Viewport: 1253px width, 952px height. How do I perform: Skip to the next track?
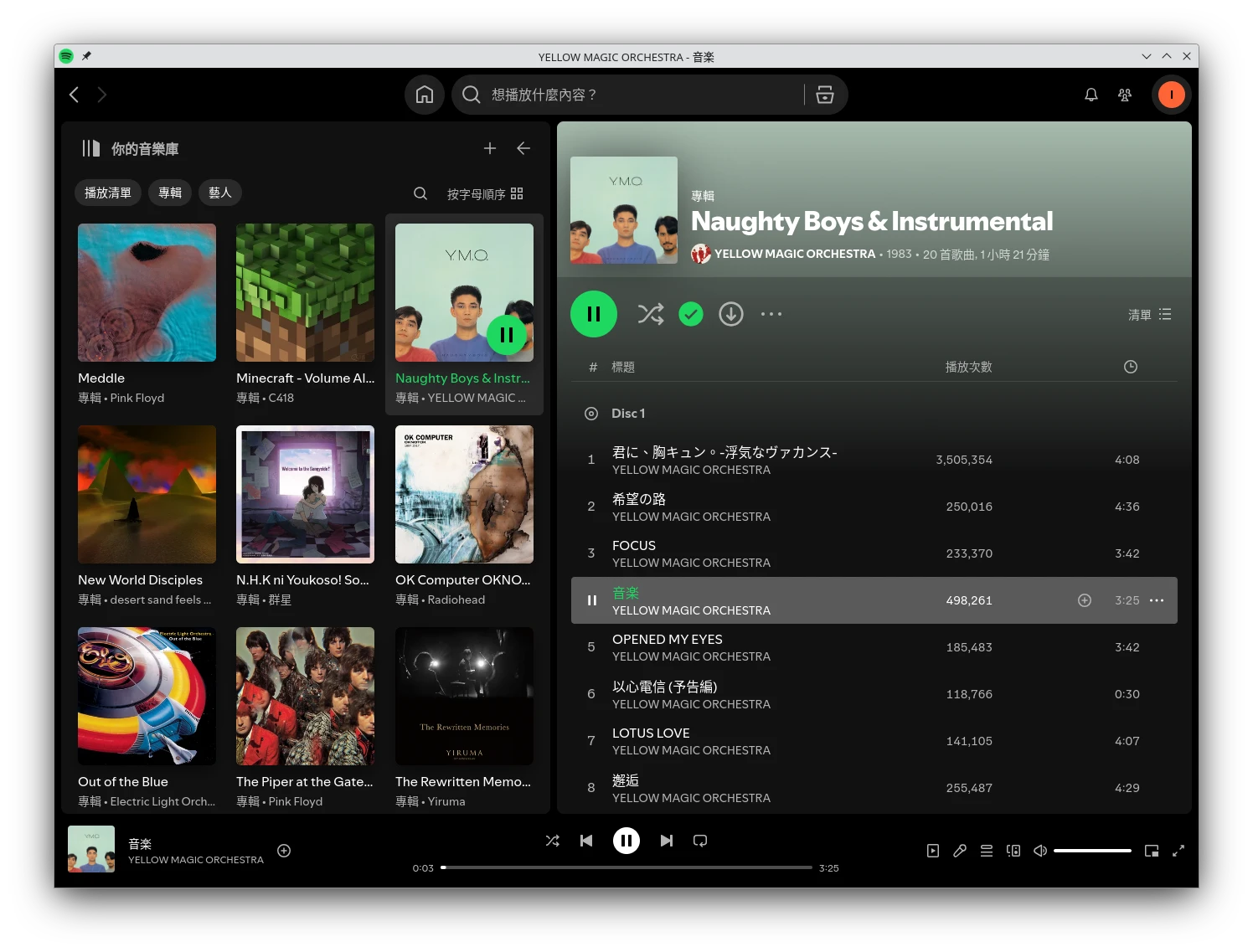pos(666,841)
